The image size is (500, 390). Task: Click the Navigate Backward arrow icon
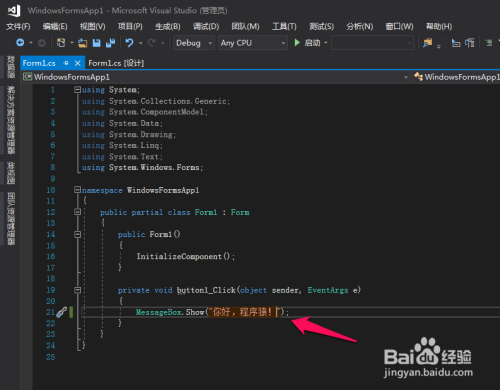click(x=20, y=43)
